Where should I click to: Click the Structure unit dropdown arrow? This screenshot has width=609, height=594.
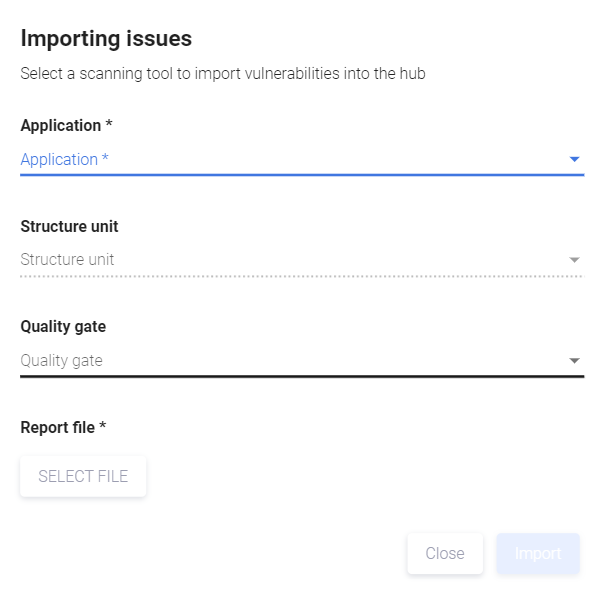point(574,260)
